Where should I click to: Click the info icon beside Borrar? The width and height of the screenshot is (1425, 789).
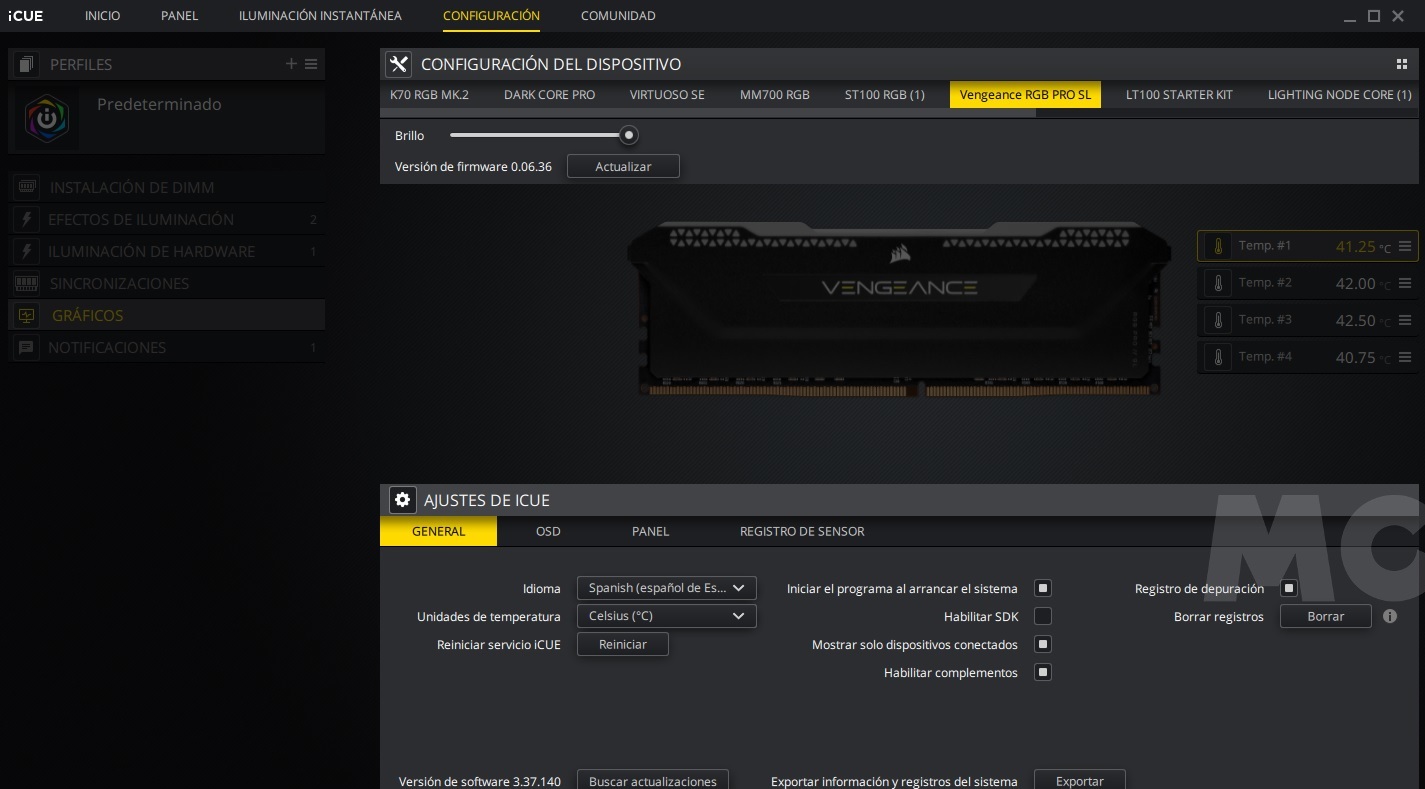coord(1389,616)
